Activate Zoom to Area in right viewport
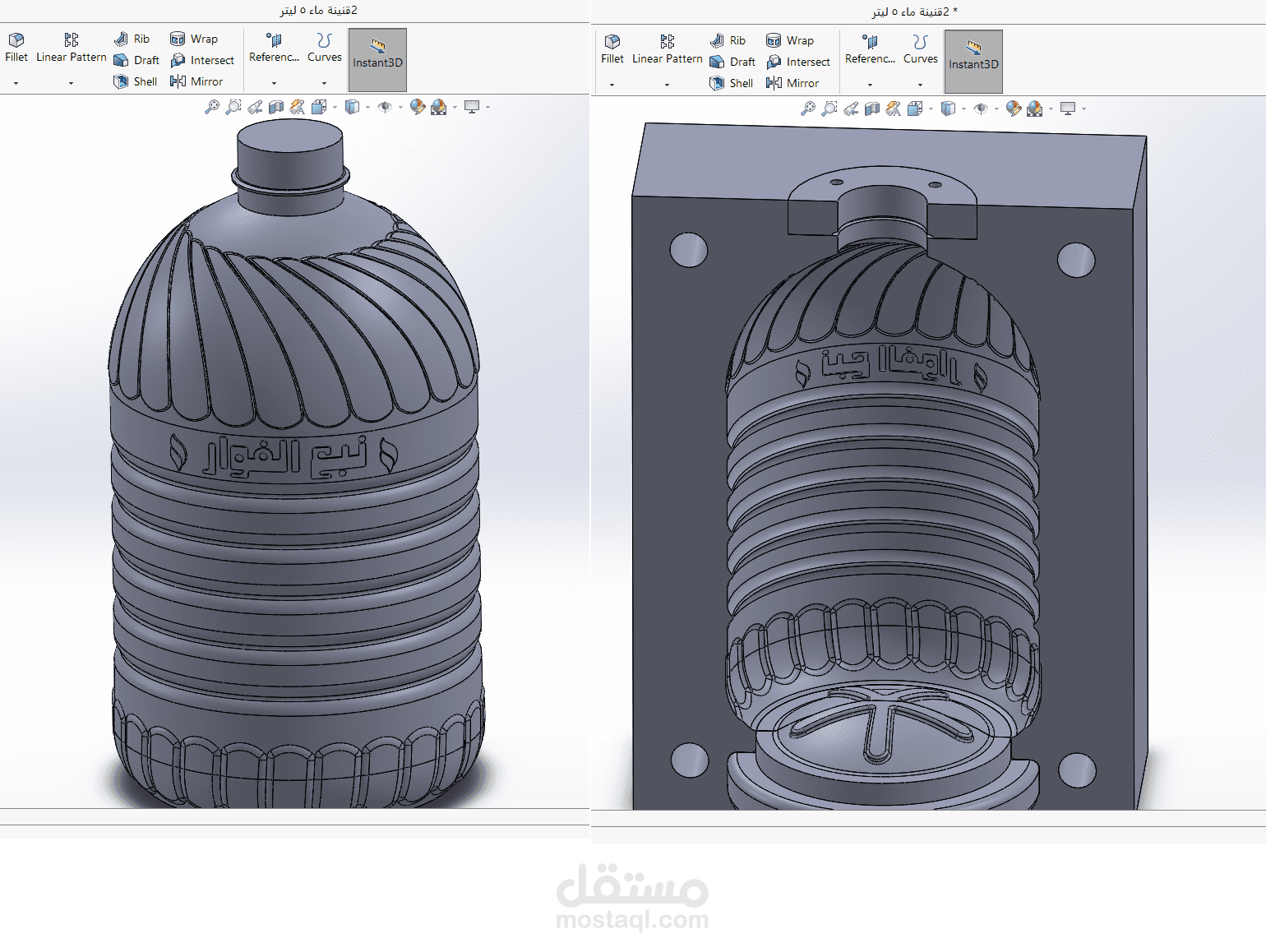Screen dimensions: 1266x952 829,109
